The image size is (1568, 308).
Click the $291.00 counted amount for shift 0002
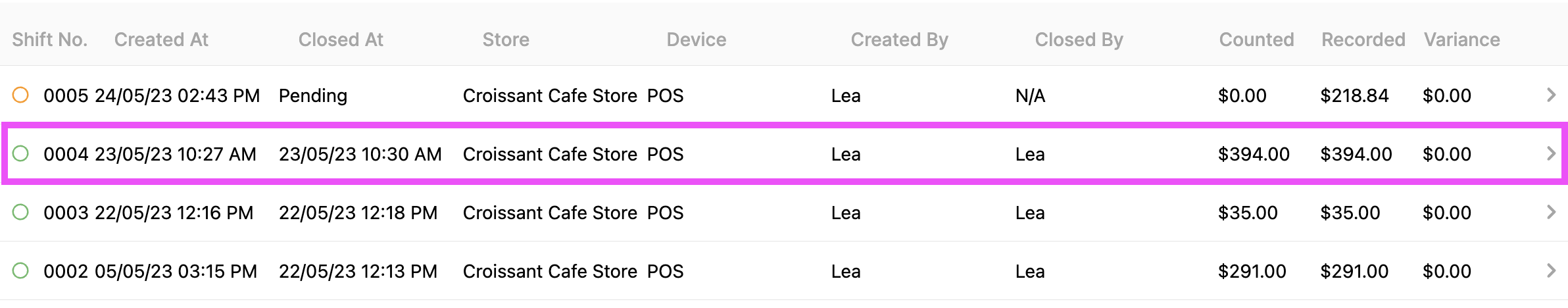click(x=1252, y=271)
